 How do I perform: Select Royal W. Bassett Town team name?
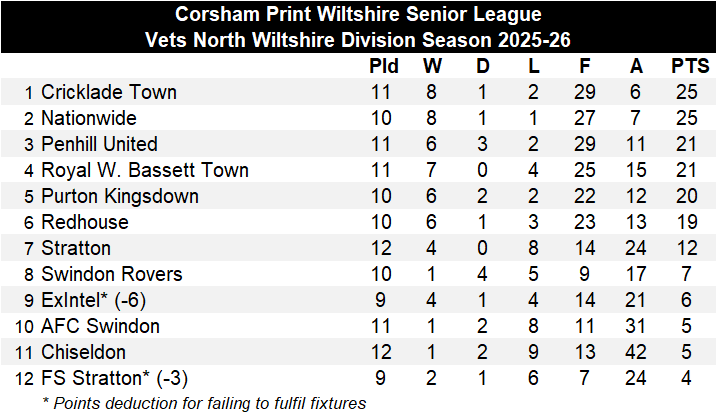(x=144, y=170)
